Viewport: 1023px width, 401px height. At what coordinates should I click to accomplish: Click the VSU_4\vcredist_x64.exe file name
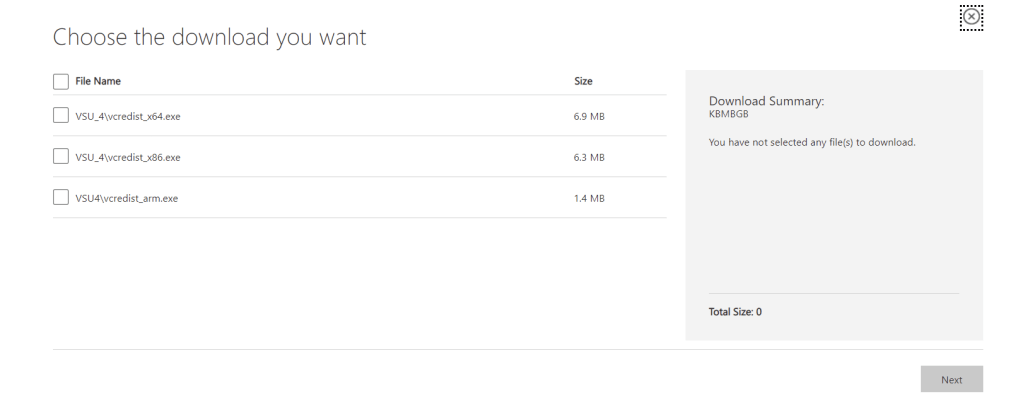128,117
